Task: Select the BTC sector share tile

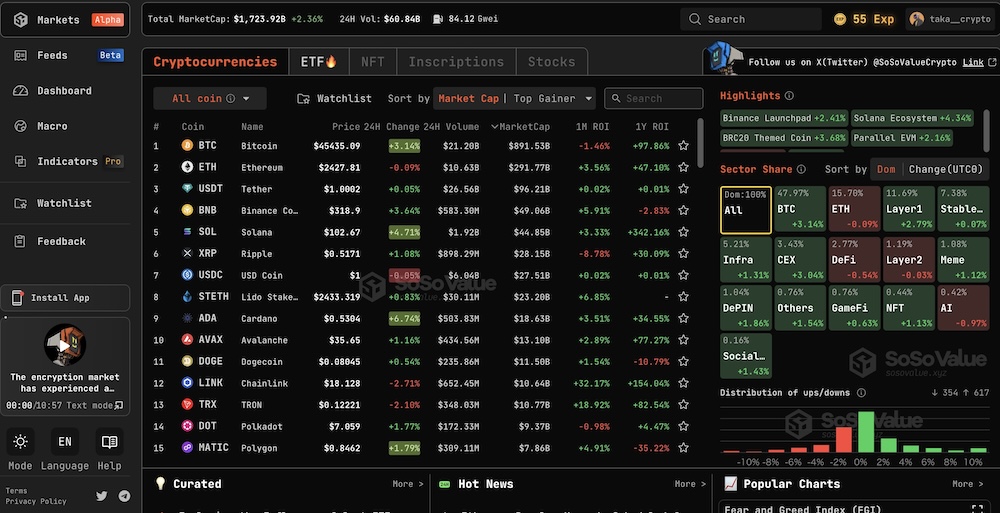Action: click(798, 209)
